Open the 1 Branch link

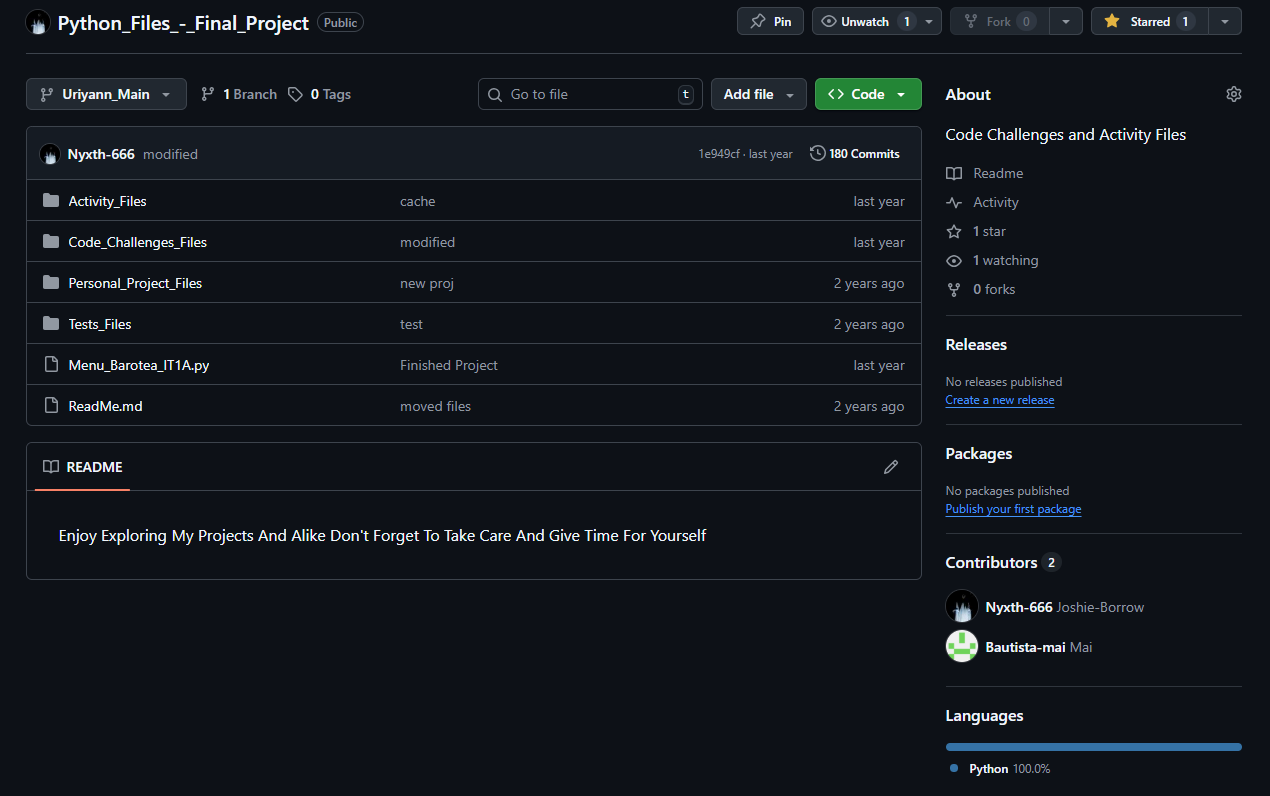[x=239, y=94]
